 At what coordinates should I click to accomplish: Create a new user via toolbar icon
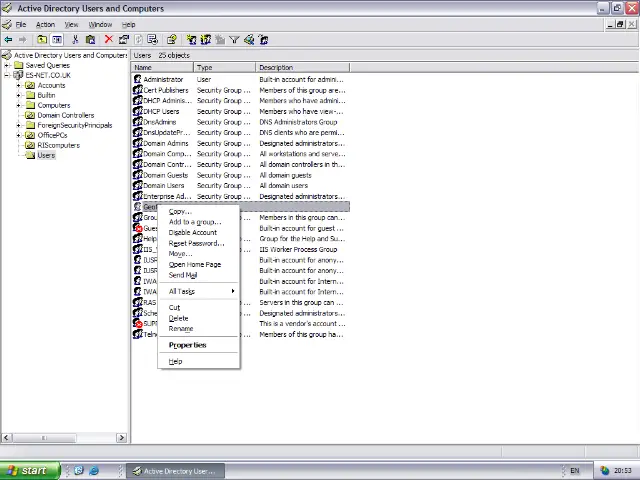click(191, 40)
